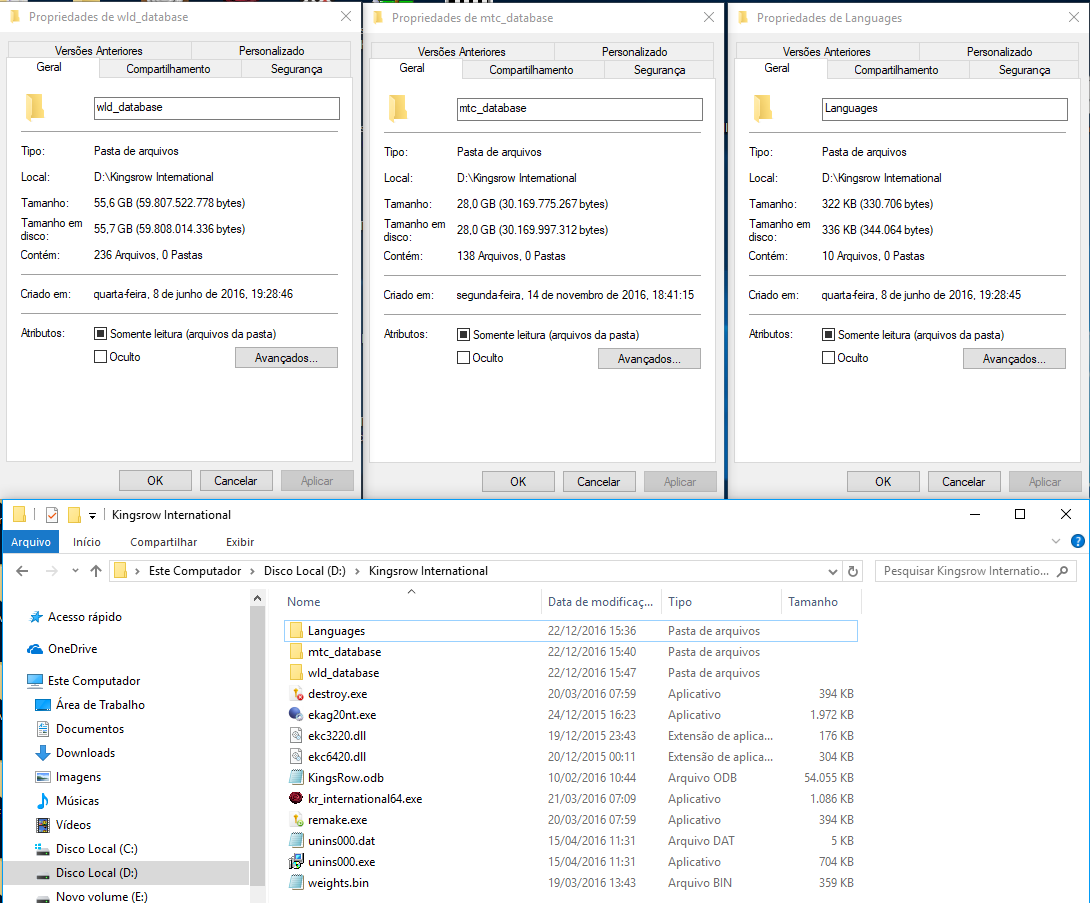Click Cancelar in mtc_database properties
This screenshot has width=1090, height=903.
[598, 481]
